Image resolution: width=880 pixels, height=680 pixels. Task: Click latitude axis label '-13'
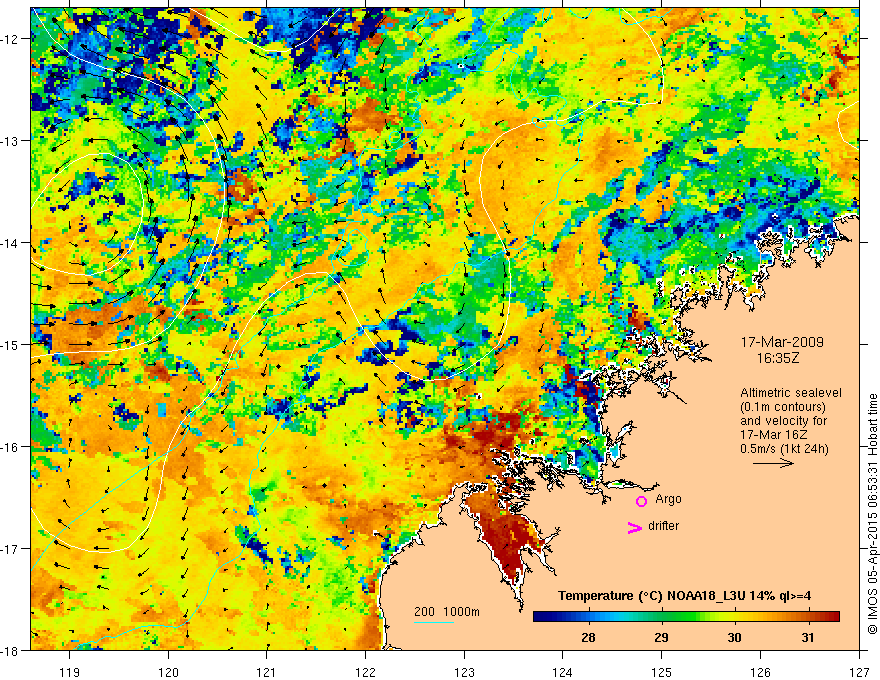point(10,141)
